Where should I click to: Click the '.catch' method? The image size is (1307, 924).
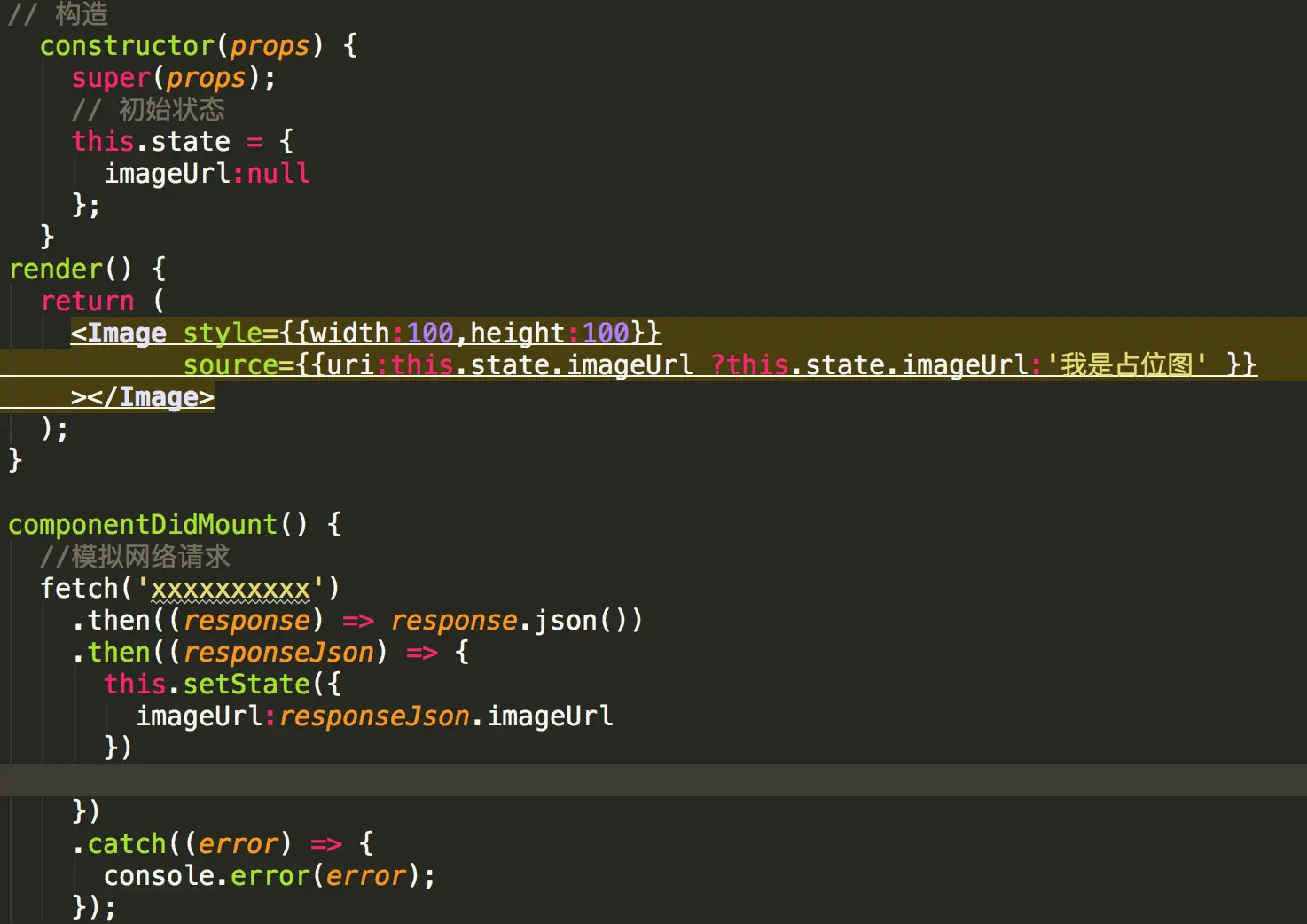[120, 843]
